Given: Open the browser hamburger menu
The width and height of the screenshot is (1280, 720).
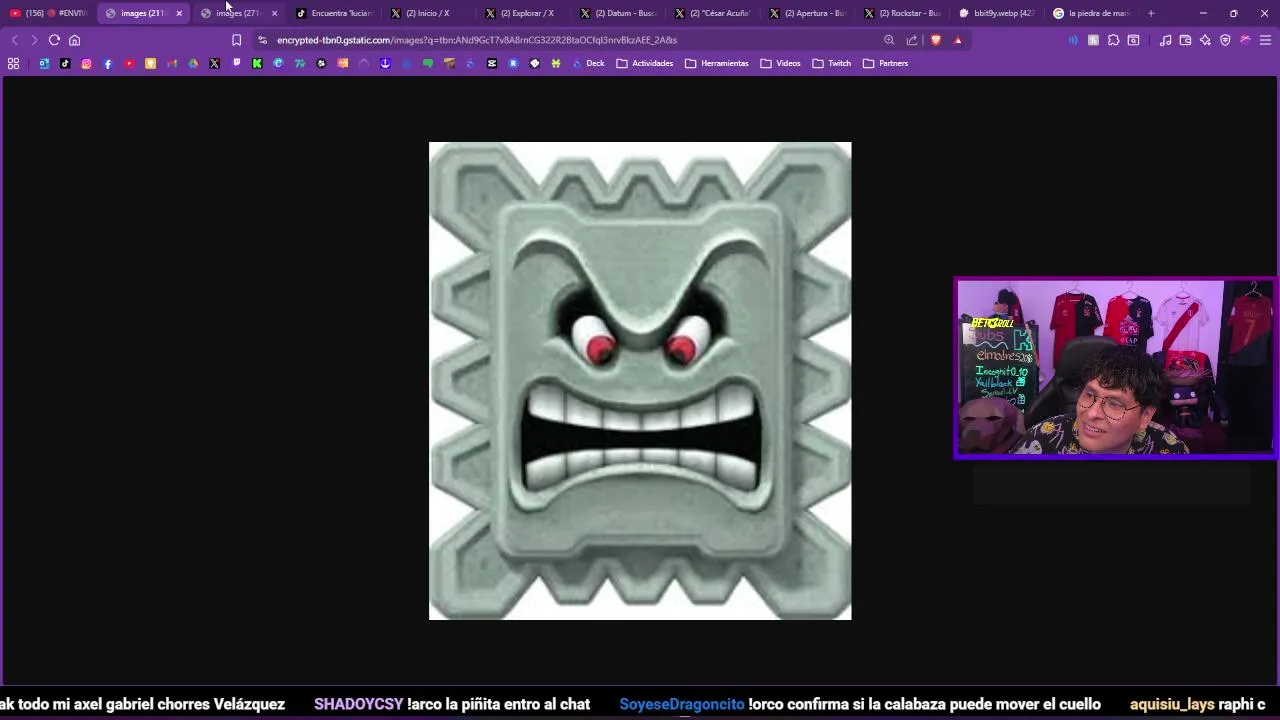Looking at the screenshot, I should (1265, 40).
